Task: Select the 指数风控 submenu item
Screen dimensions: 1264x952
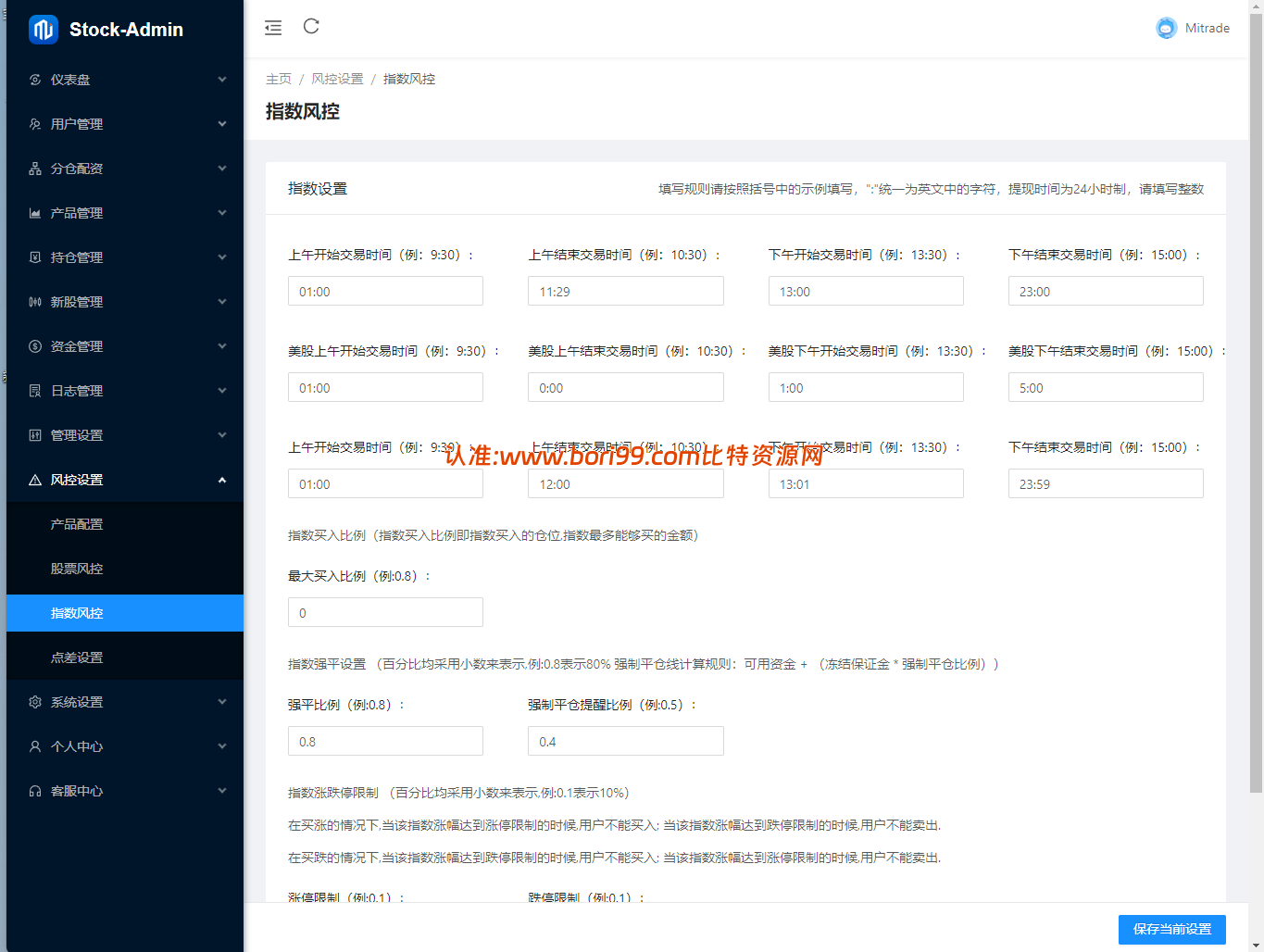Action: coord(125,613)
